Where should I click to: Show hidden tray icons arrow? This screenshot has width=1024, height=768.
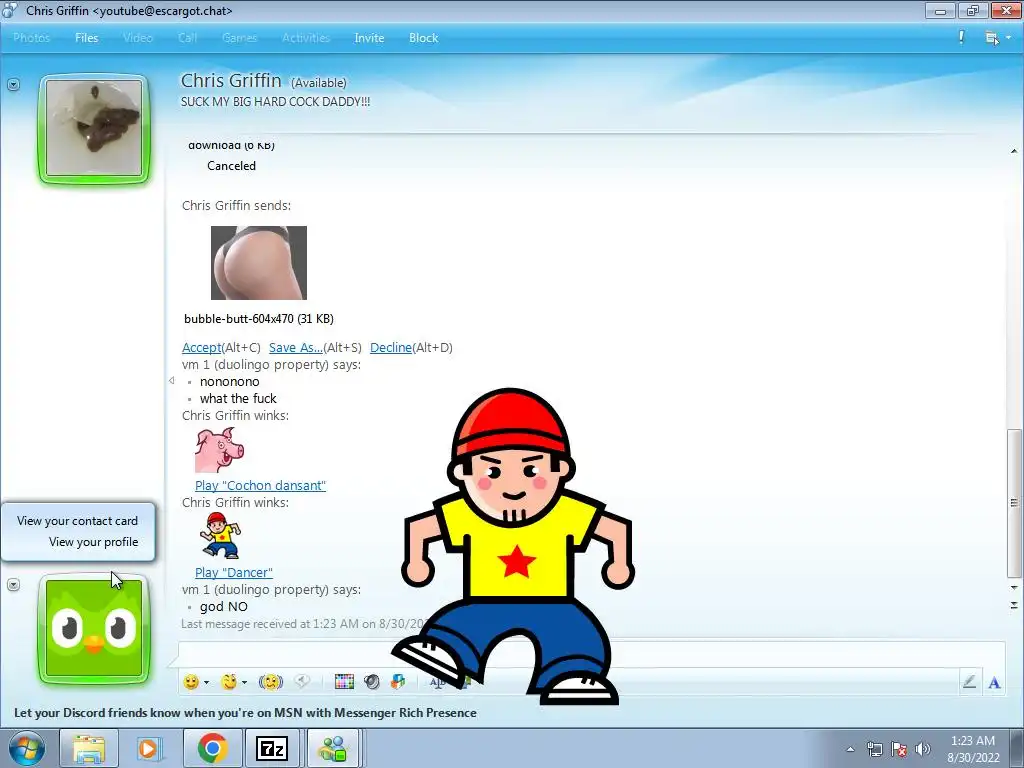coord(850,750)
